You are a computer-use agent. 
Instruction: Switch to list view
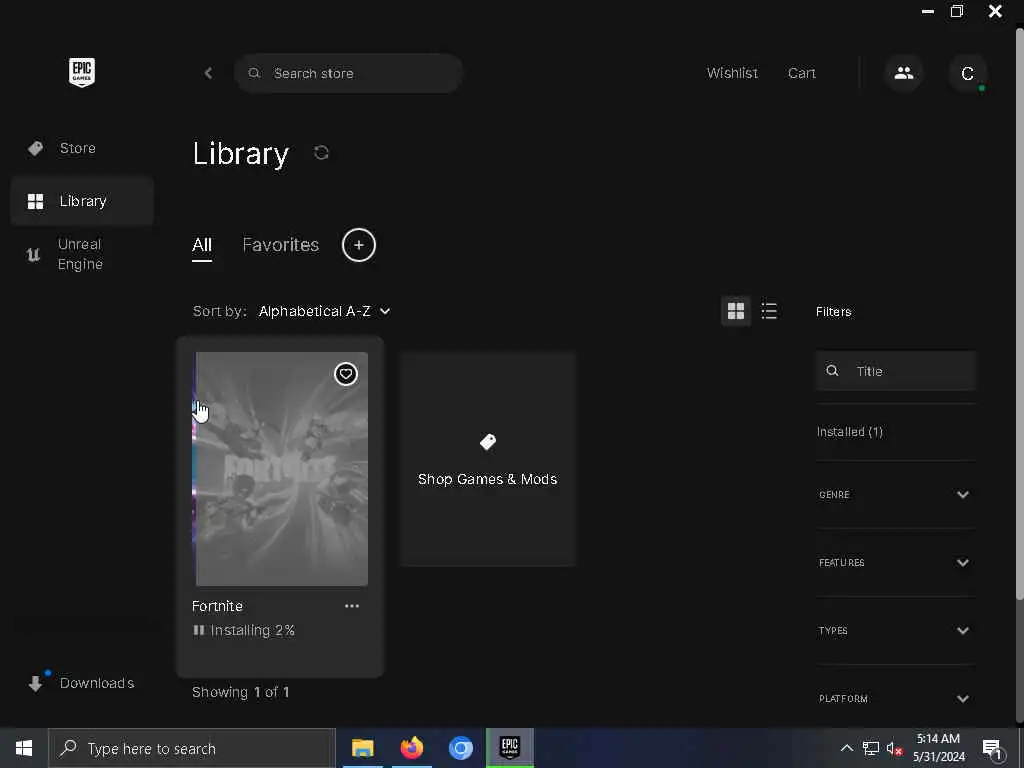coord(769,311)
